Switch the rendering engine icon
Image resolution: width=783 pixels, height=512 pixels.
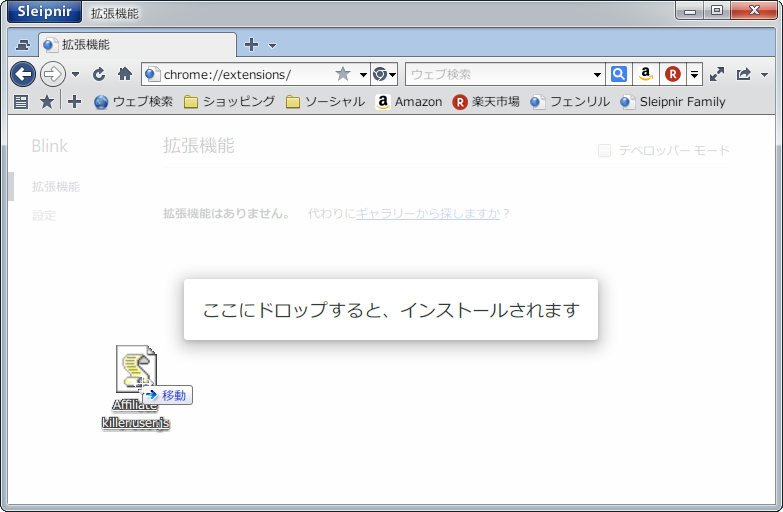(384, 74)
